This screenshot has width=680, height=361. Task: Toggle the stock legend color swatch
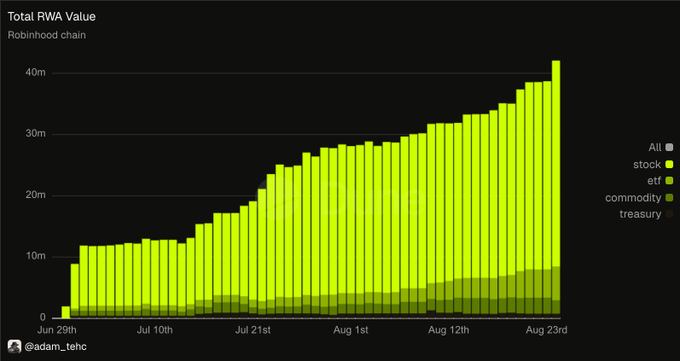[x=669, y=164]
